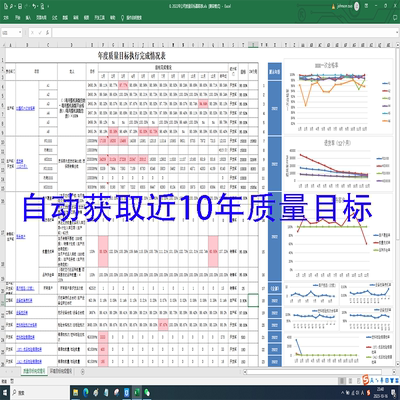Image resolution: width=400 pixels, height=400 pixels.
Task: Switch to Page Break Preview in status bar
Action: pos(358,381)
